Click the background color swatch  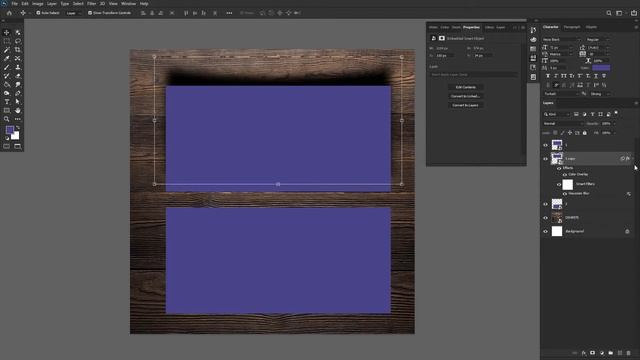(x=16, y=136)
